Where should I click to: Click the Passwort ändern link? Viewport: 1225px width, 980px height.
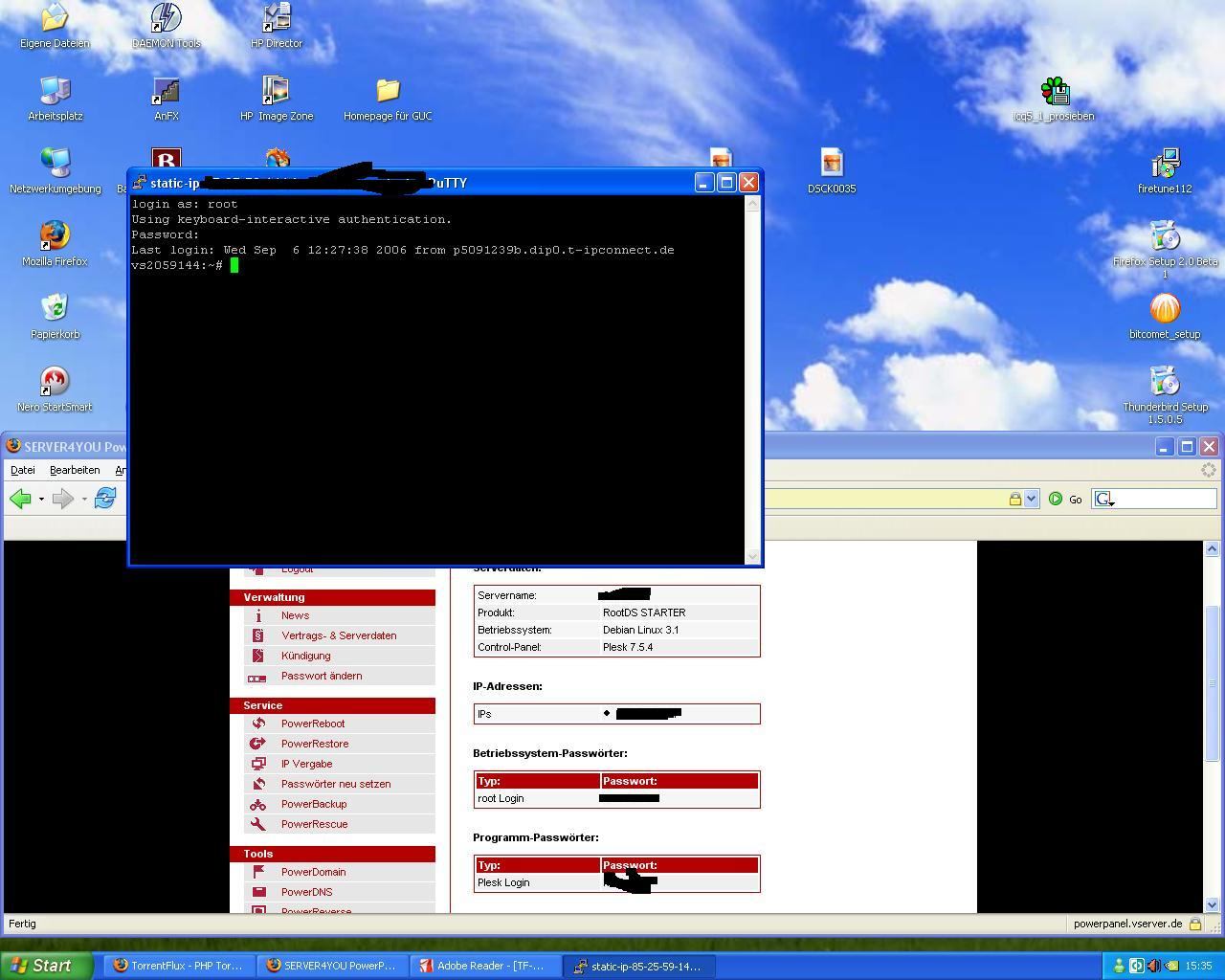(322, 676)
